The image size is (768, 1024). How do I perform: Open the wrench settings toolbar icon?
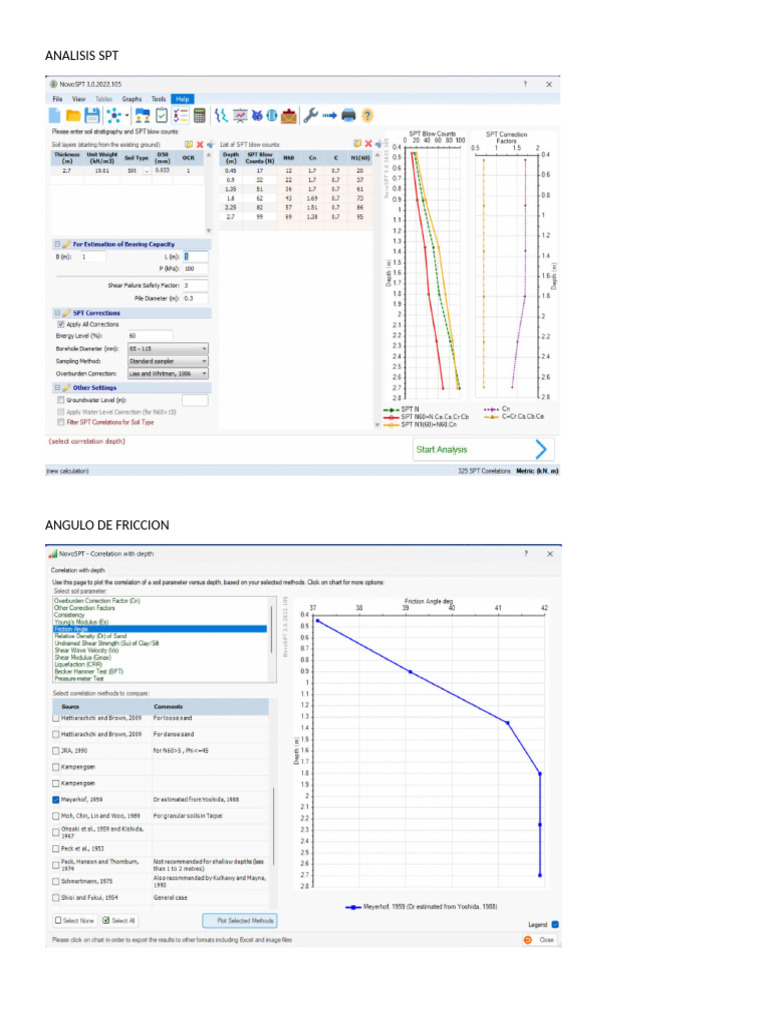coord(310,116)
